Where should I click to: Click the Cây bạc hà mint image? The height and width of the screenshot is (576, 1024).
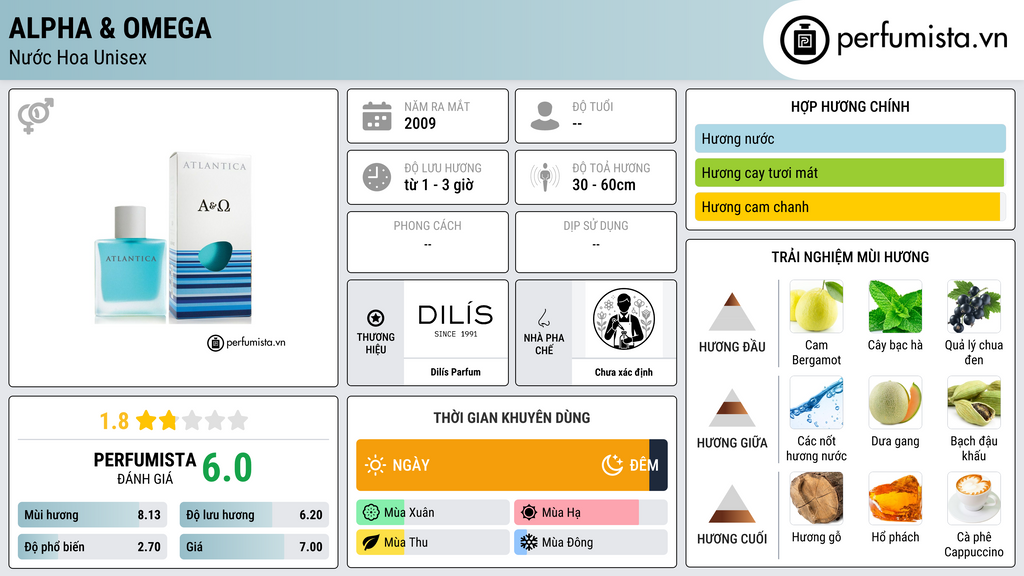895,306
